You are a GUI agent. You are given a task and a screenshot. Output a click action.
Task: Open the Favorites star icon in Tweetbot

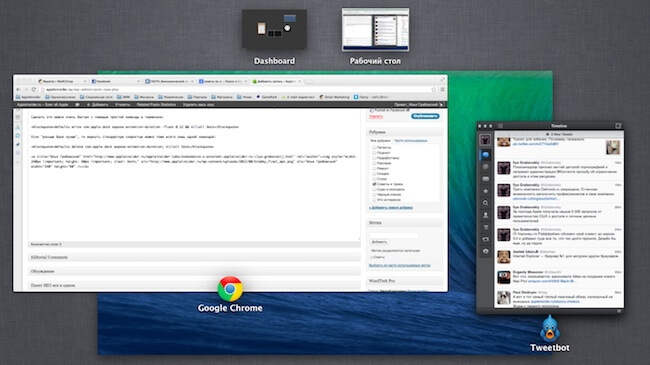pyautogui.click(x=485, y=191)
